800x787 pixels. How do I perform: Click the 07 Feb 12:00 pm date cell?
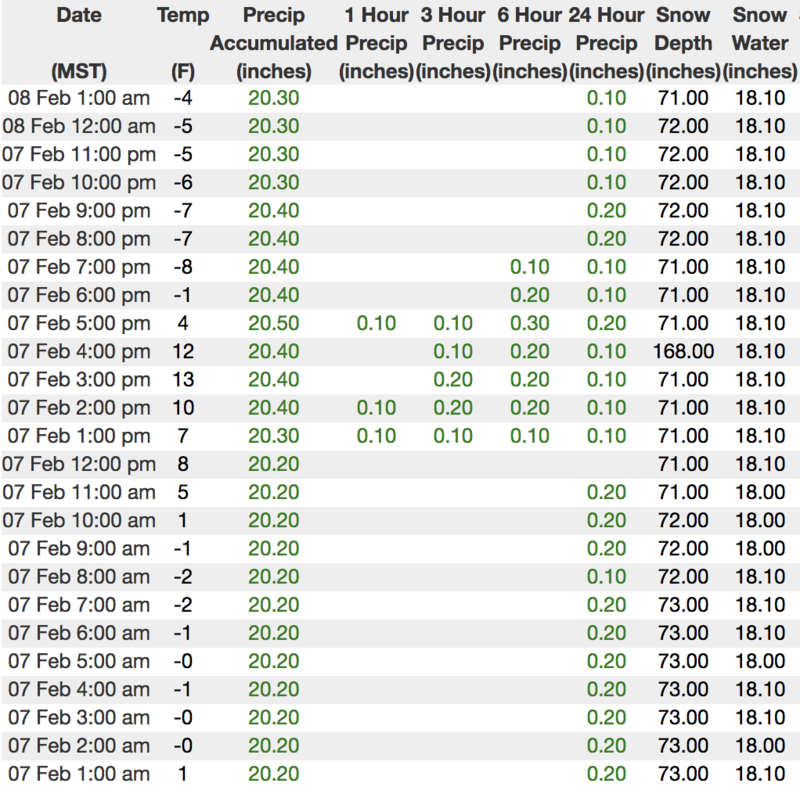[x=79, y=464]
